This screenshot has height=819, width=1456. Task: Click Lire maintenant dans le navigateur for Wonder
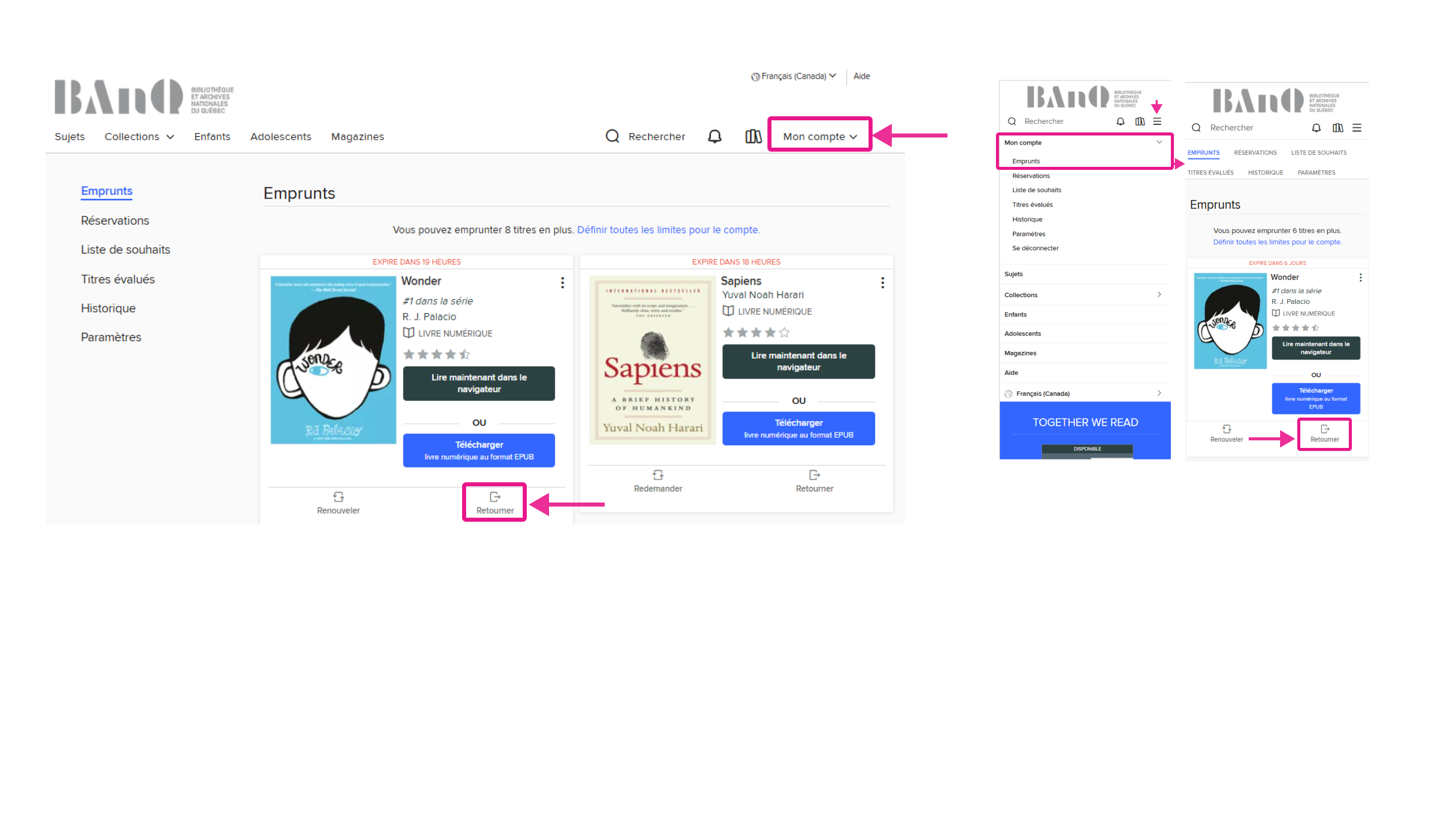[479, 383]
